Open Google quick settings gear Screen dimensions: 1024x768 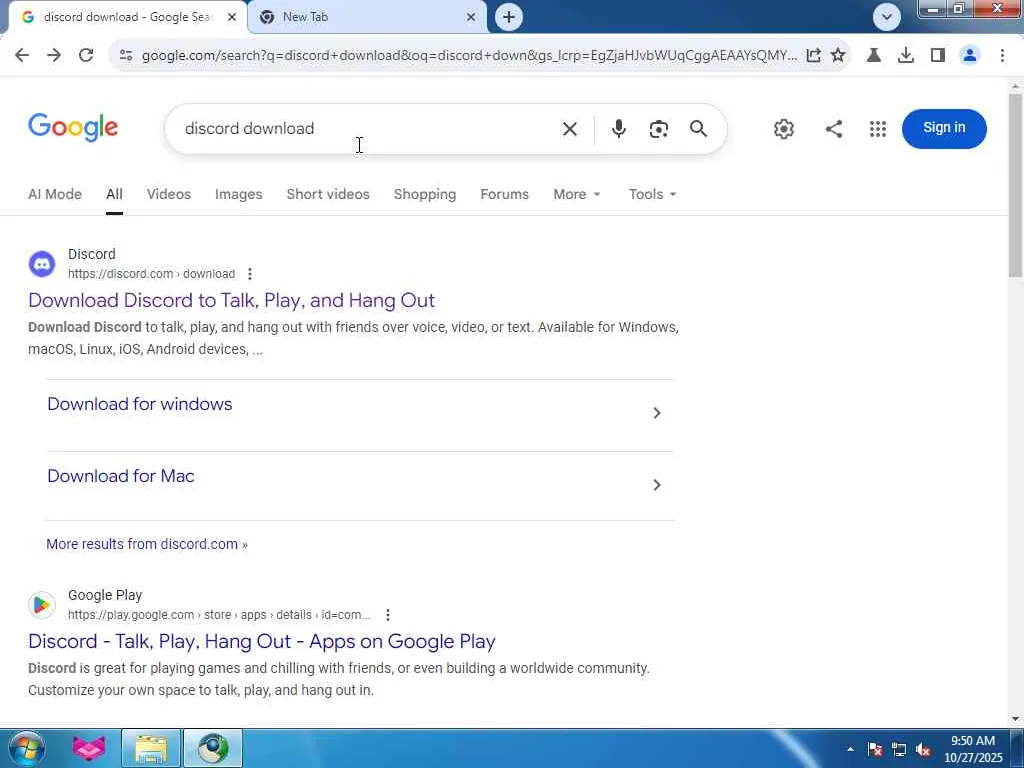click(x=784, y=129)
